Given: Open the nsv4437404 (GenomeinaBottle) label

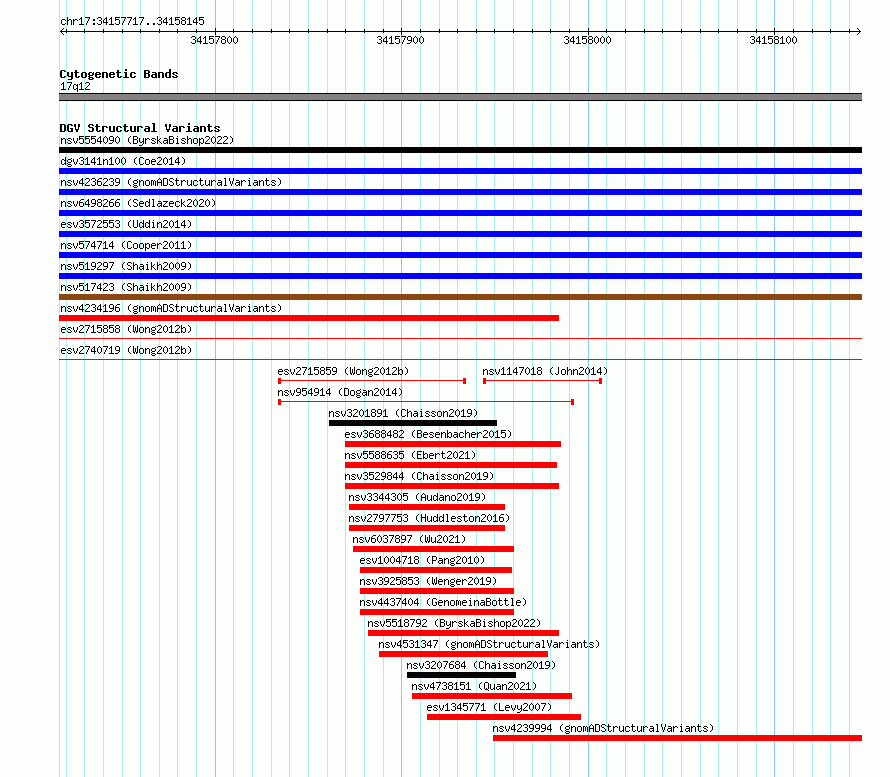Looking at the screenshot, I should click(443, 602).
